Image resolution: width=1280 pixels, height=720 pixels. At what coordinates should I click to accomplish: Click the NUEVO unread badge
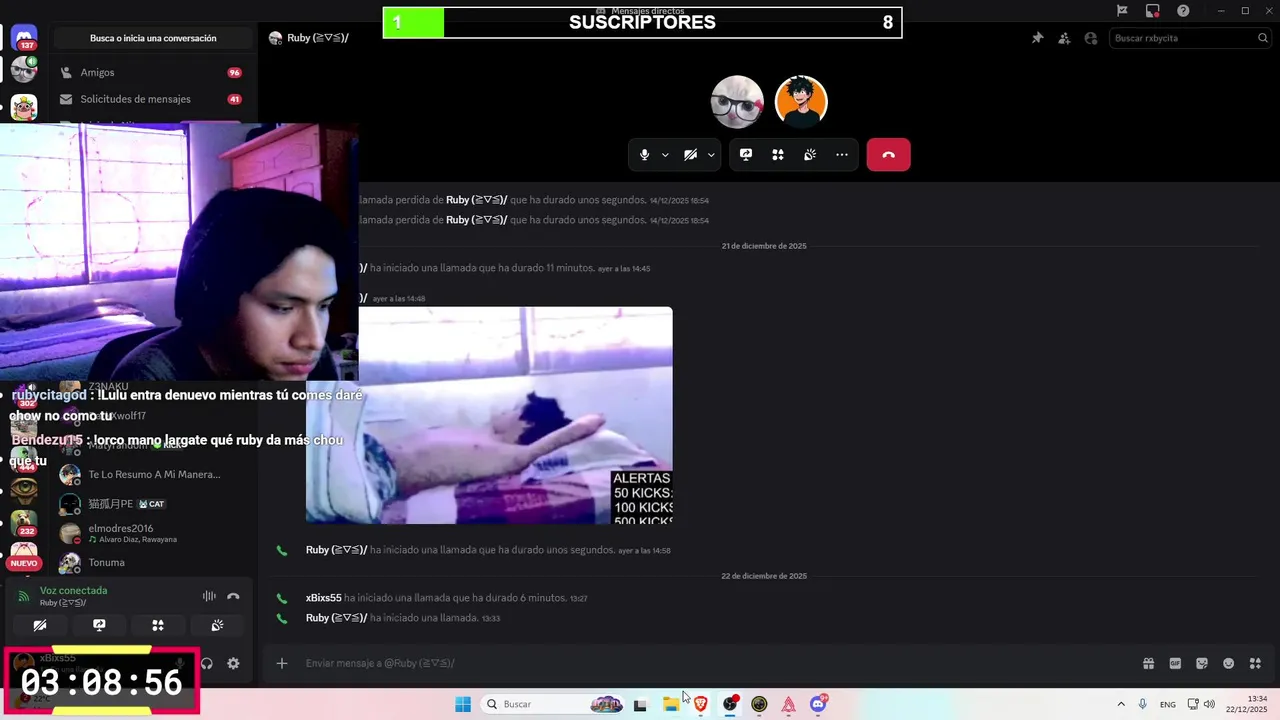24,563
